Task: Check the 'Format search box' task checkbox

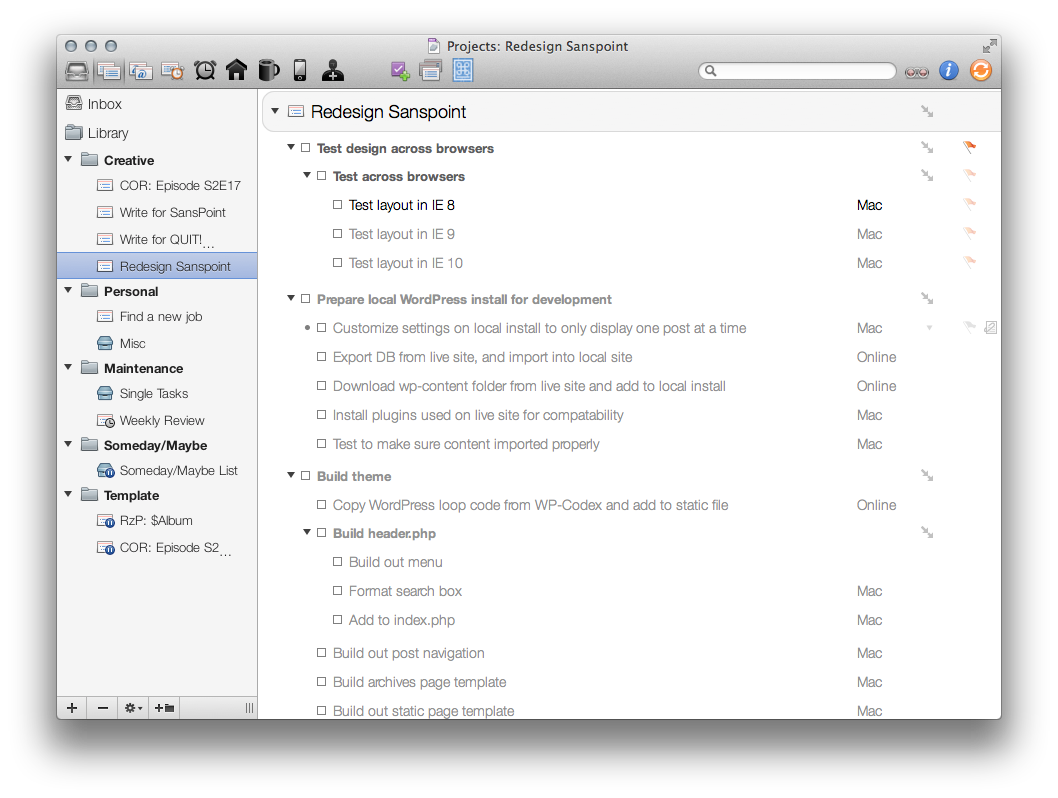Action: [x=338, y=592]
